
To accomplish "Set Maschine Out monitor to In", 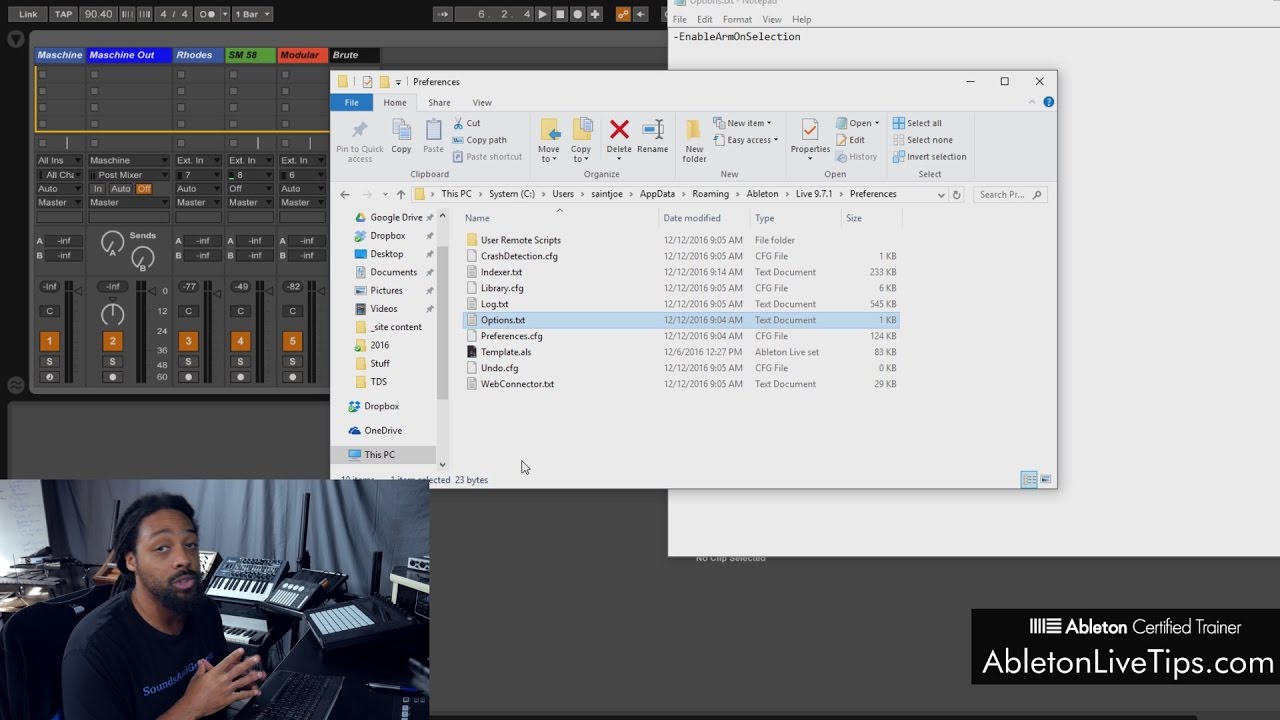I will pyautogui.click(x=97, y=189).
